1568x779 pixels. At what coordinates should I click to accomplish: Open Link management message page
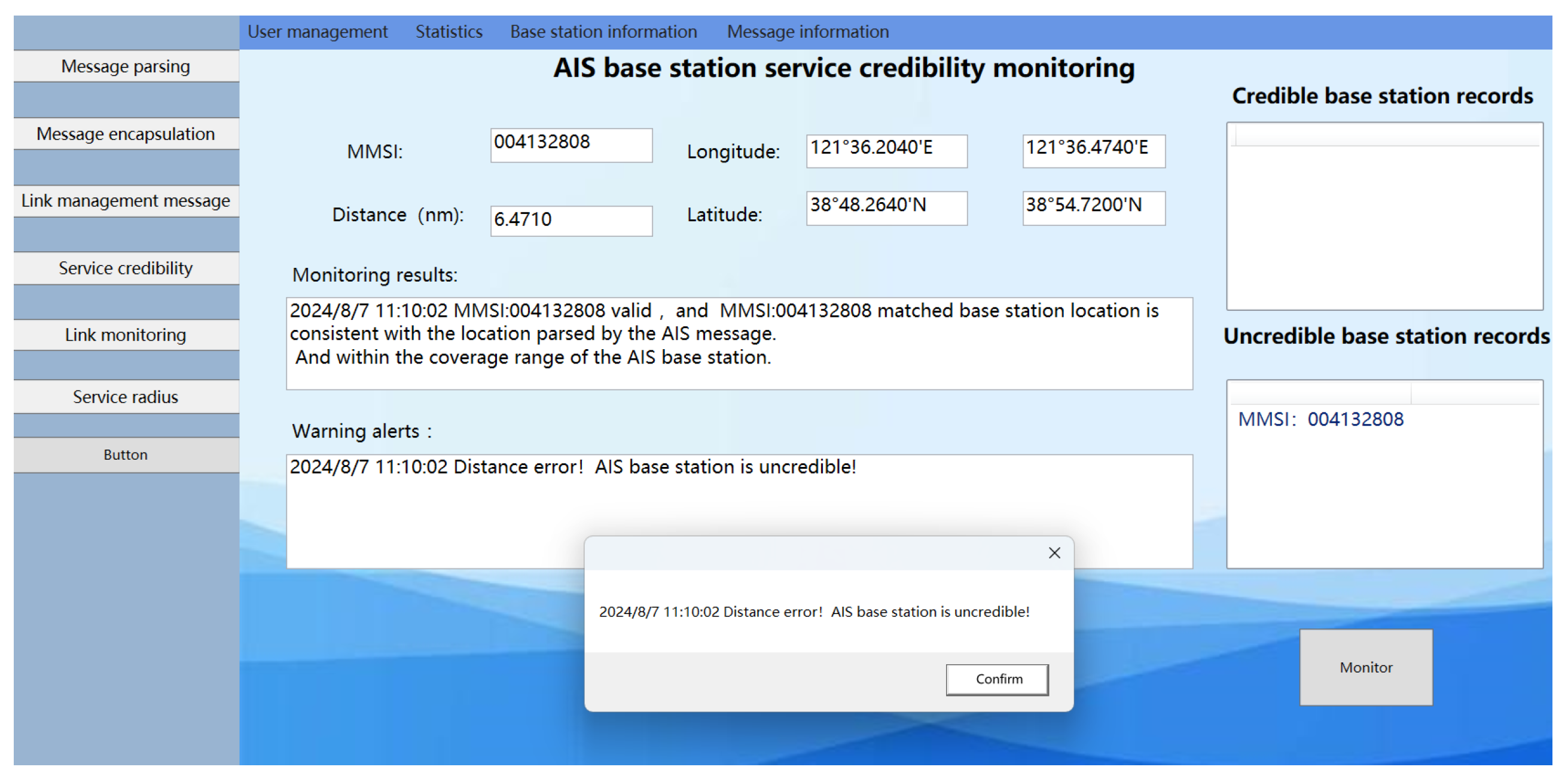(126, 201)
